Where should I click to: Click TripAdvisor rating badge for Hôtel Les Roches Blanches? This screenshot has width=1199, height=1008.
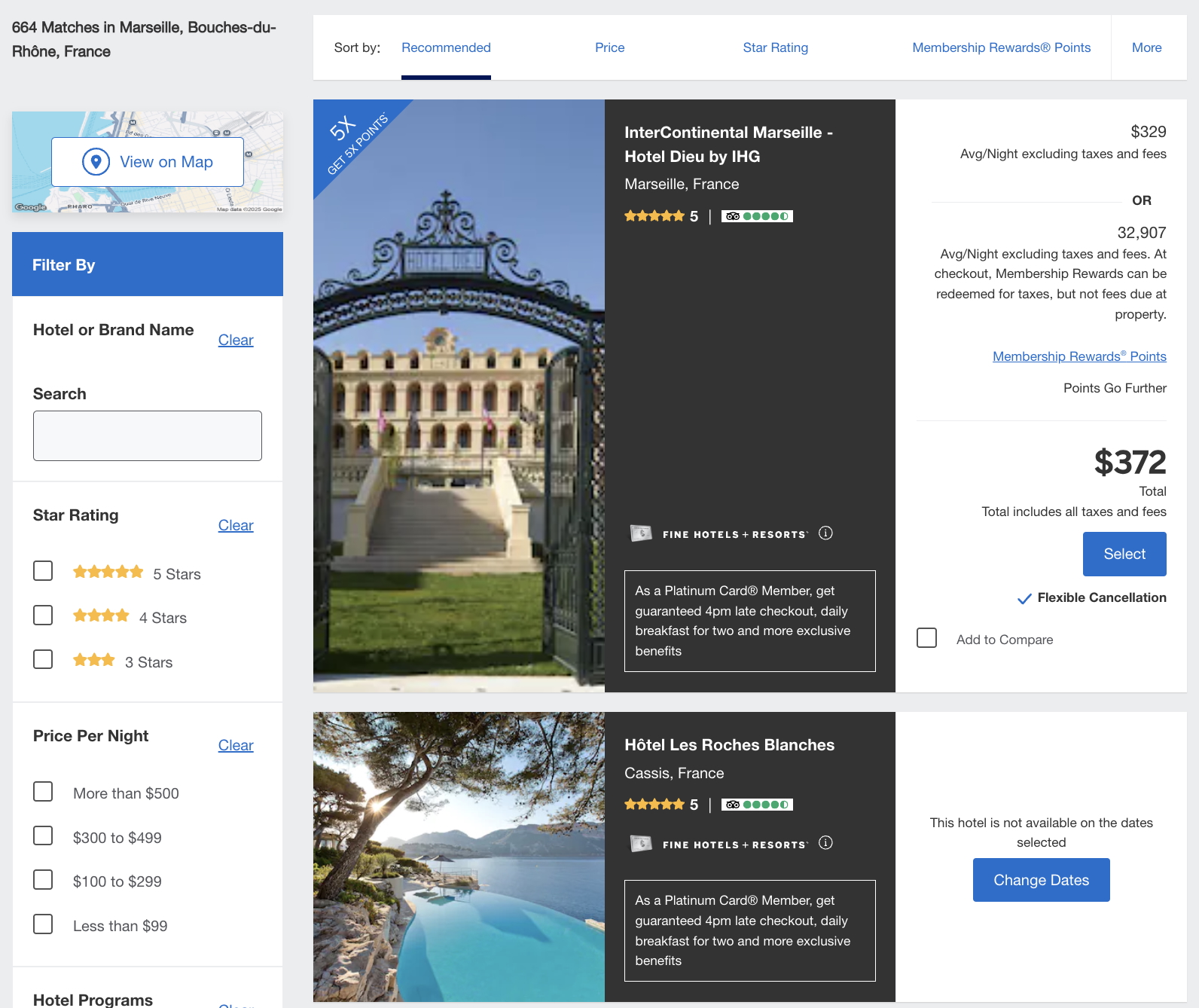(x=757, y=805)
